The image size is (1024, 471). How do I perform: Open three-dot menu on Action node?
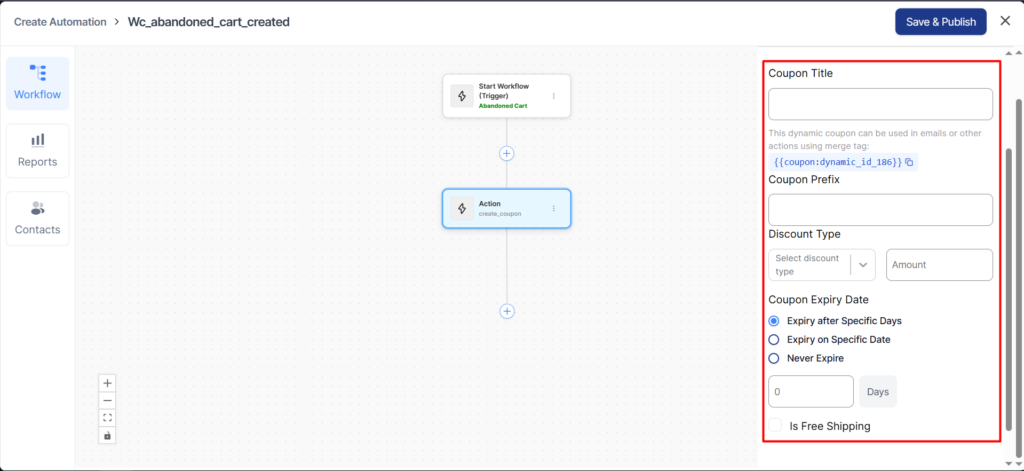(553, 208)
